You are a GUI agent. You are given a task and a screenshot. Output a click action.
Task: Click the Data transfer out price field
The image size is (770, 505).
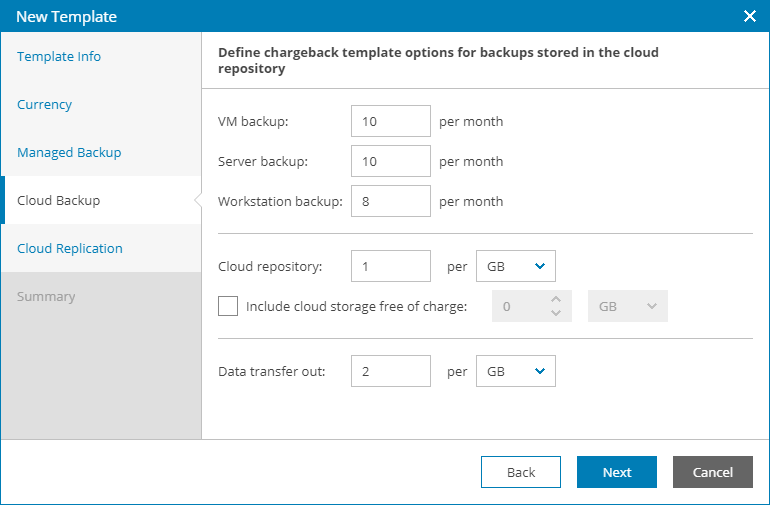pyautogui.click(x=391, y=371)
